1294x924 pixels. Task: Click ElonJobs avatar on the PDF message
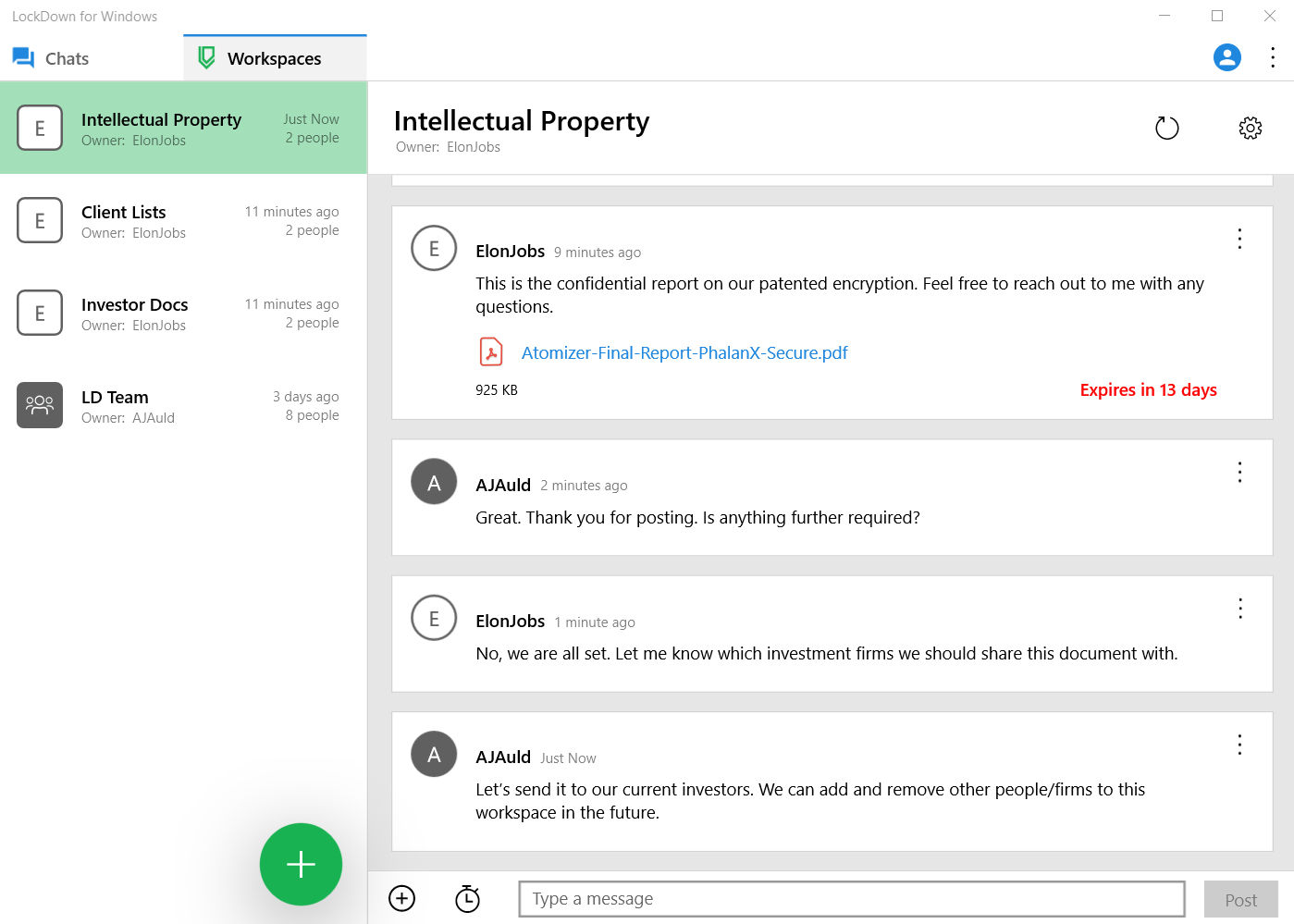(434, 249)
